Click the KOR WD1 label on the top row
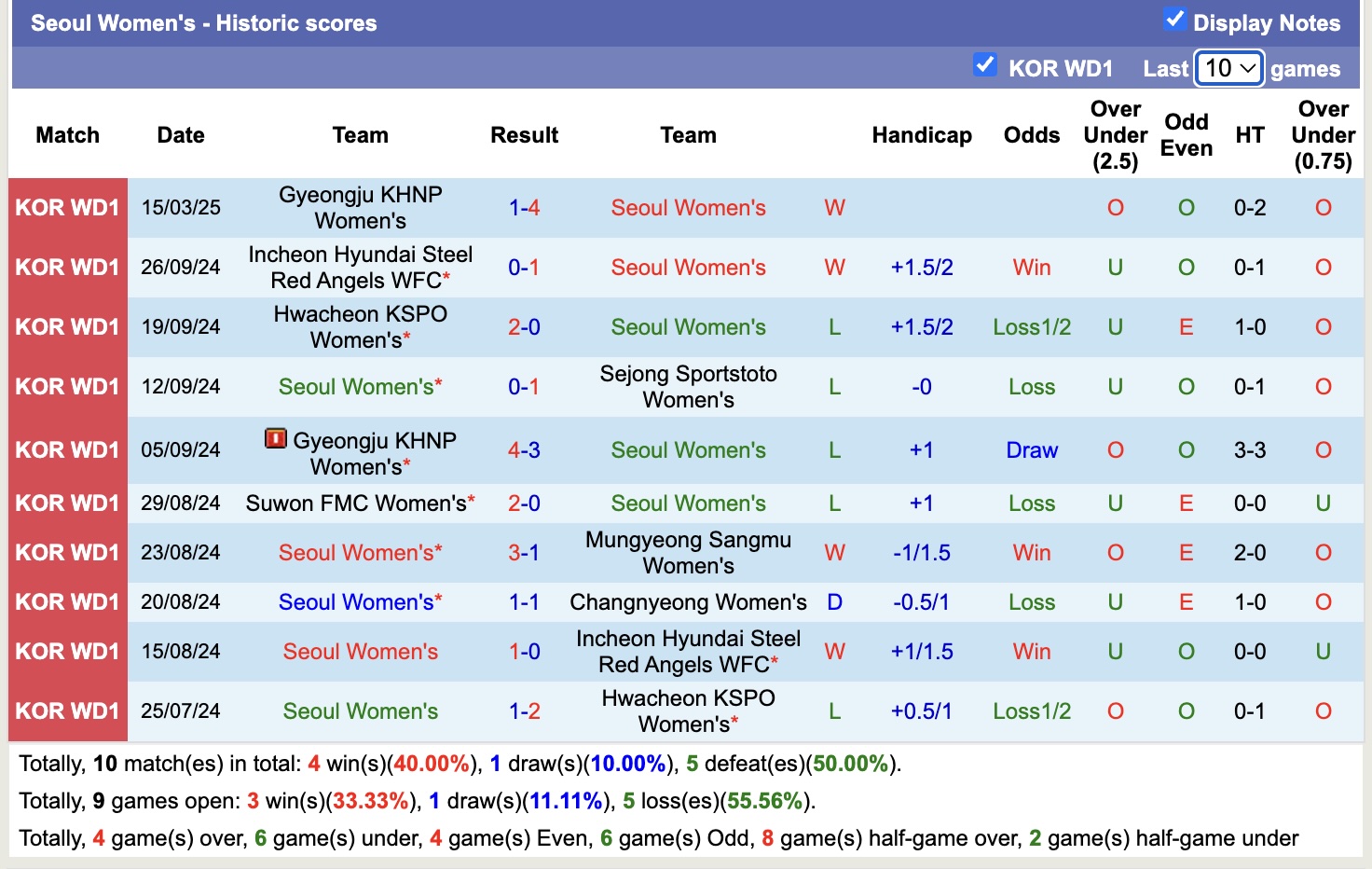This screenshot has height=869, width=1372. 67,207
